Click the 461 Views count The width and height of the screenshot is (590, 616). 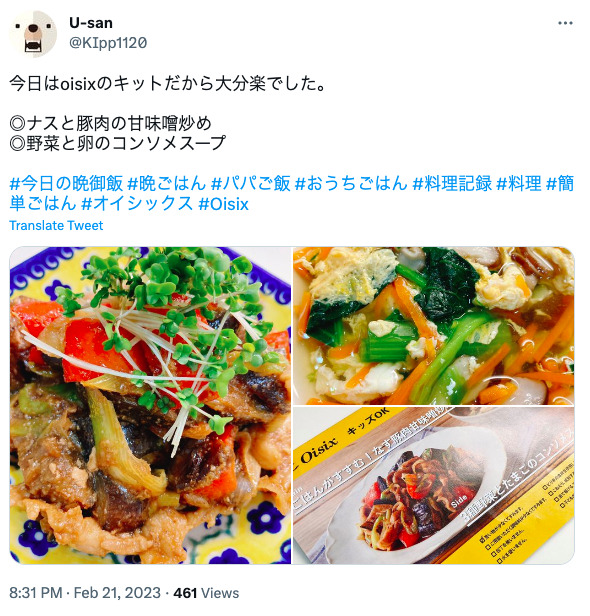(x=206, y=593)
